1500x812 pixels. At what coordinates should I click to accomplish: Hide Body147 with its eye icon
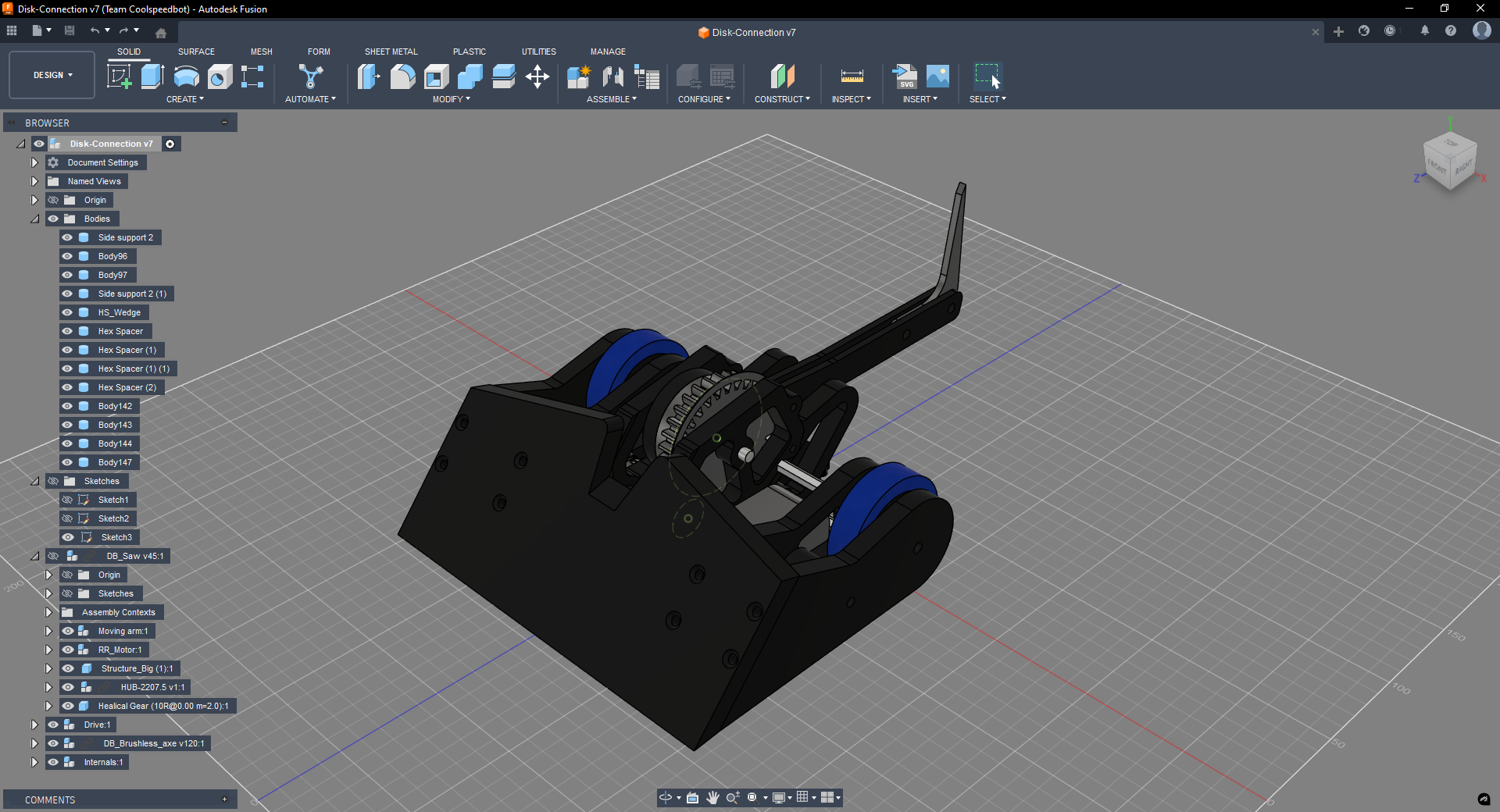(x=67, y=462)
